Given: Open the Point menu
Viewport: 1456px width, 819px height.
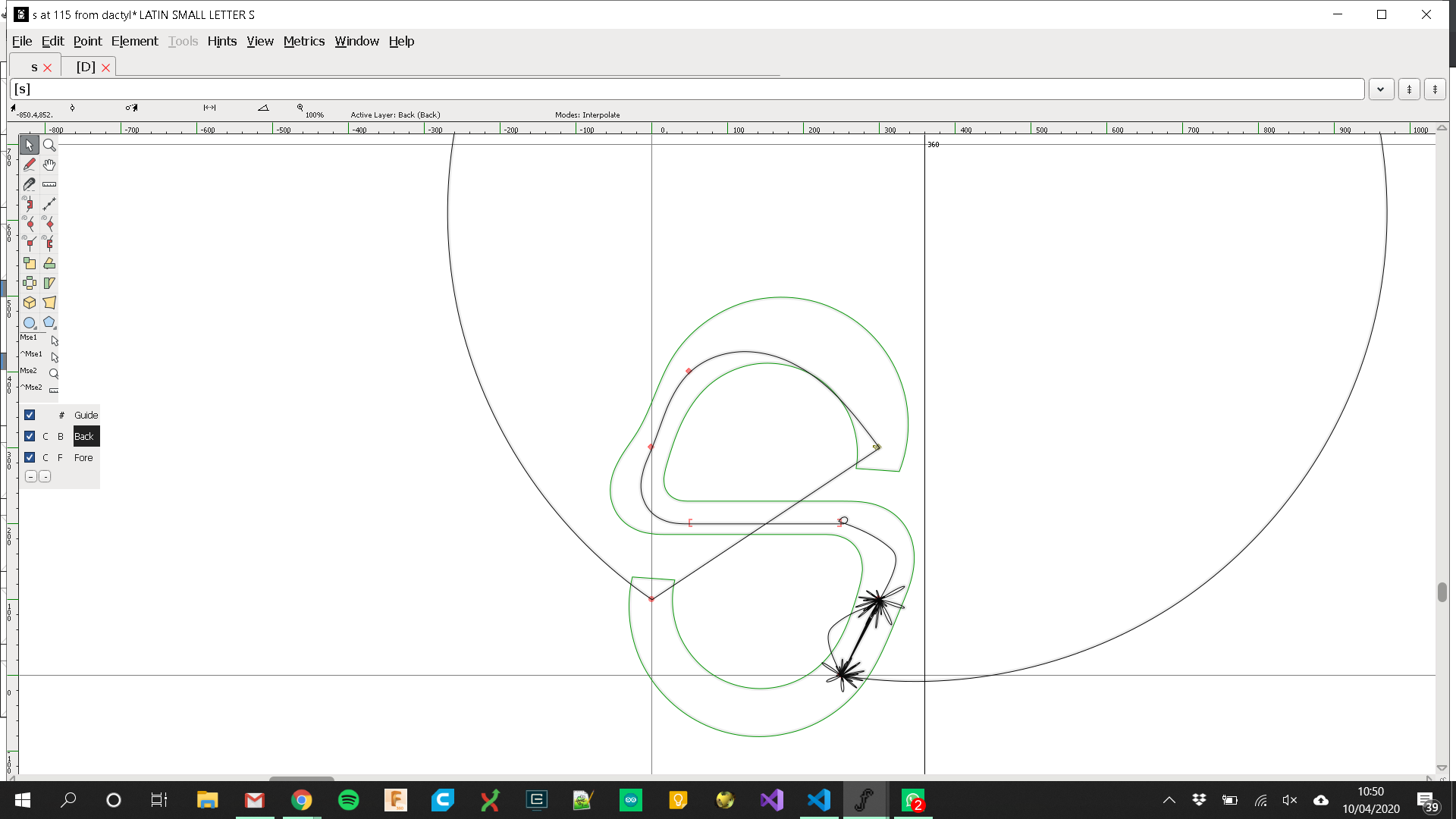Looking at the screenshot, I should pos(87,41).
